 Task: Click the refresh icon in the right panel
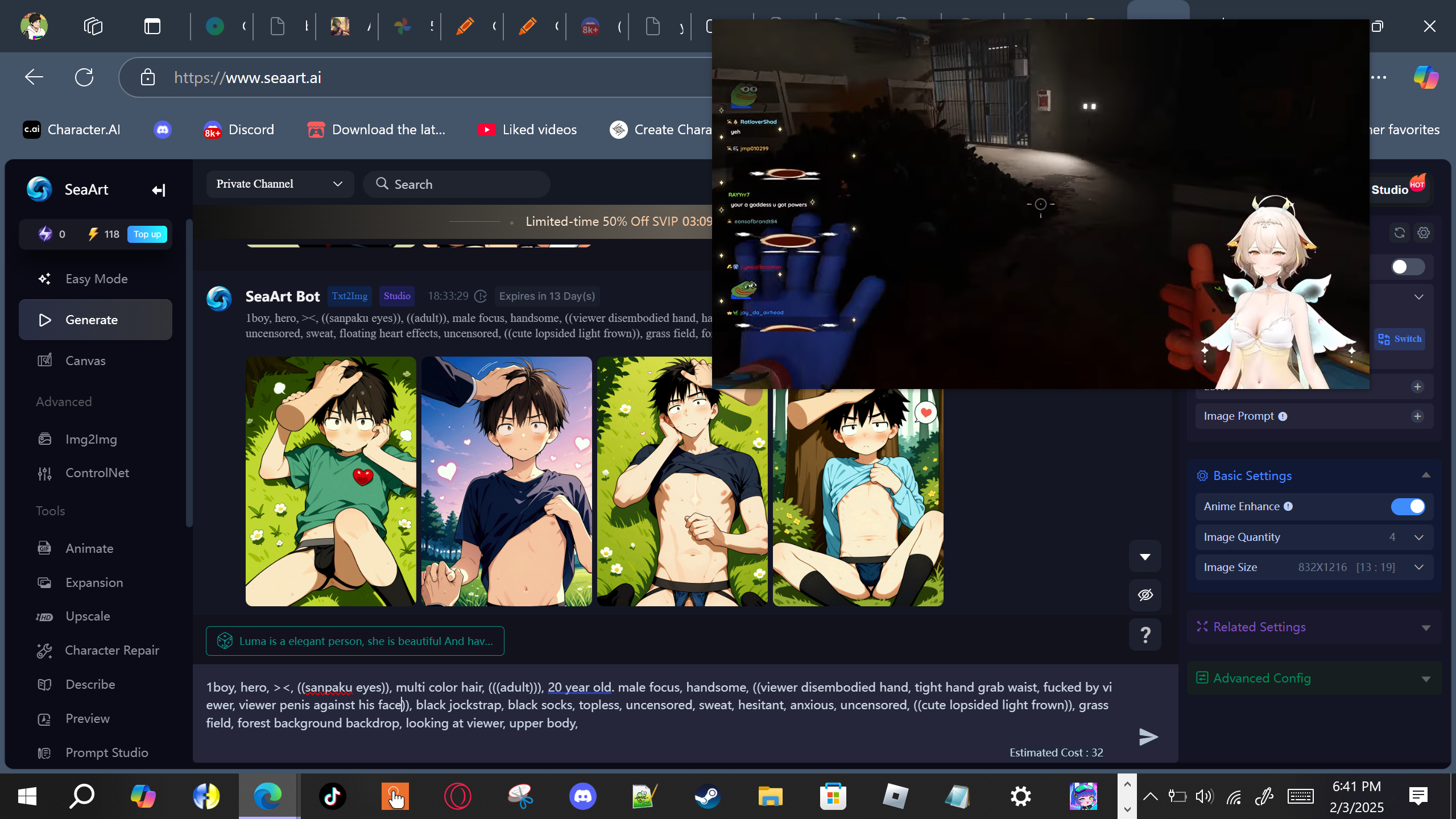[x=1400, y=233]
